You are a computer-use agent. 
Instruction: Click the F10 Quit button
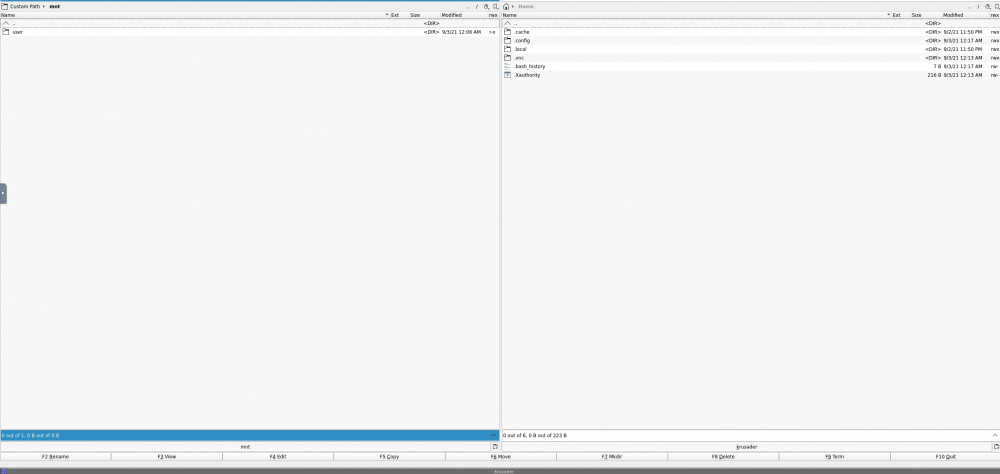point(945,457)
